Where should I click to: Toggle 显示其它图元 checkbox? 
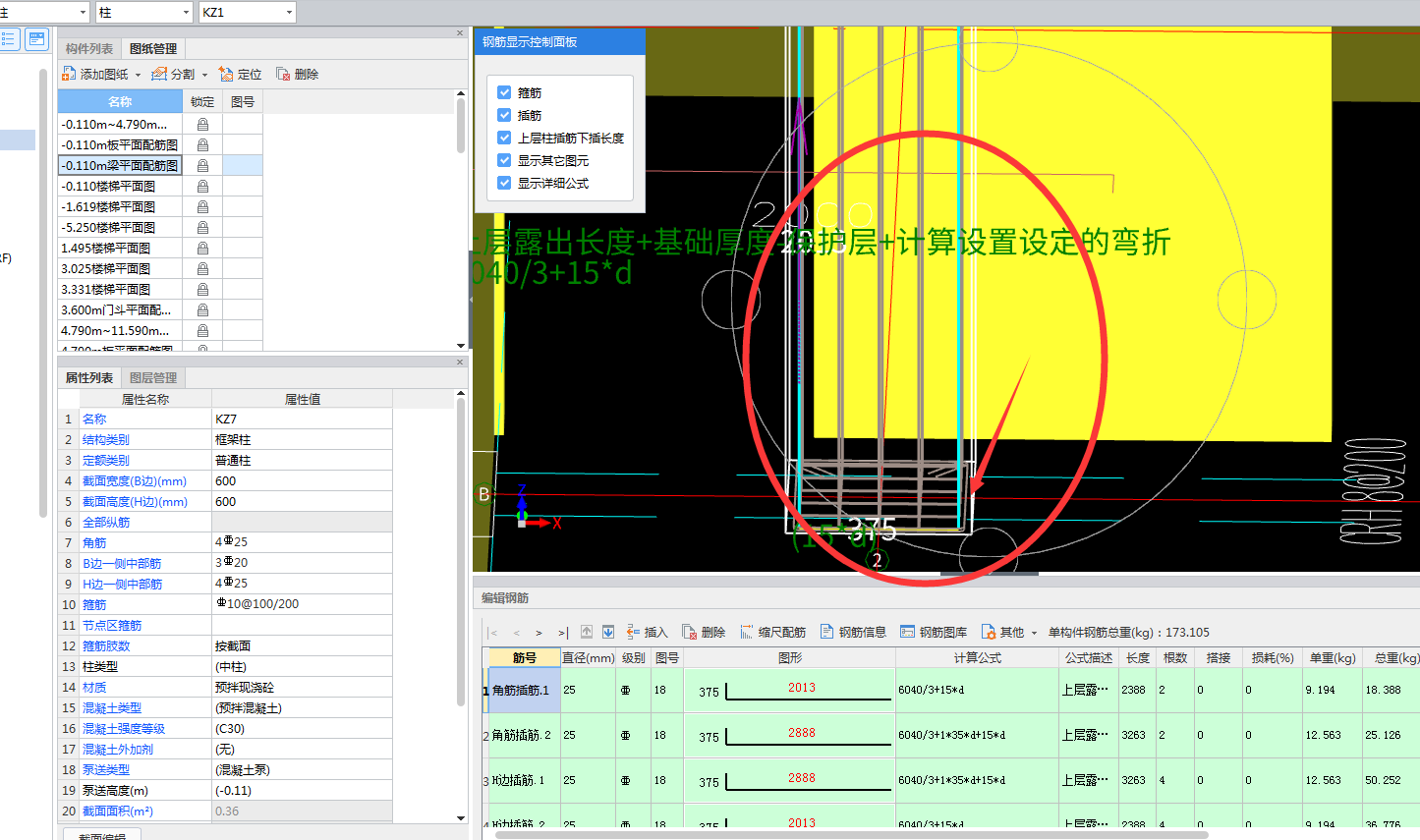[x=504, y=160]
